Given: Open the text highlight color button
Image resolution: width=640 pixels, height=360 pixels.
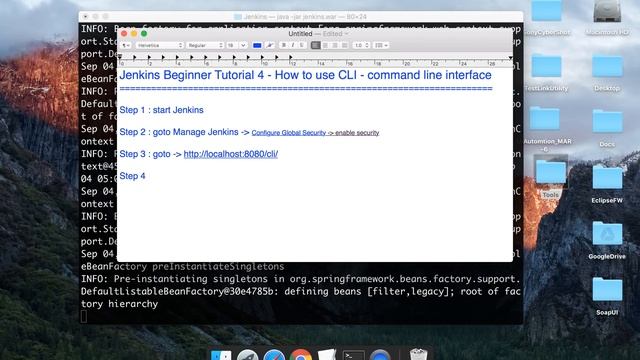Looking at the screenshot, I should point(269,45).
